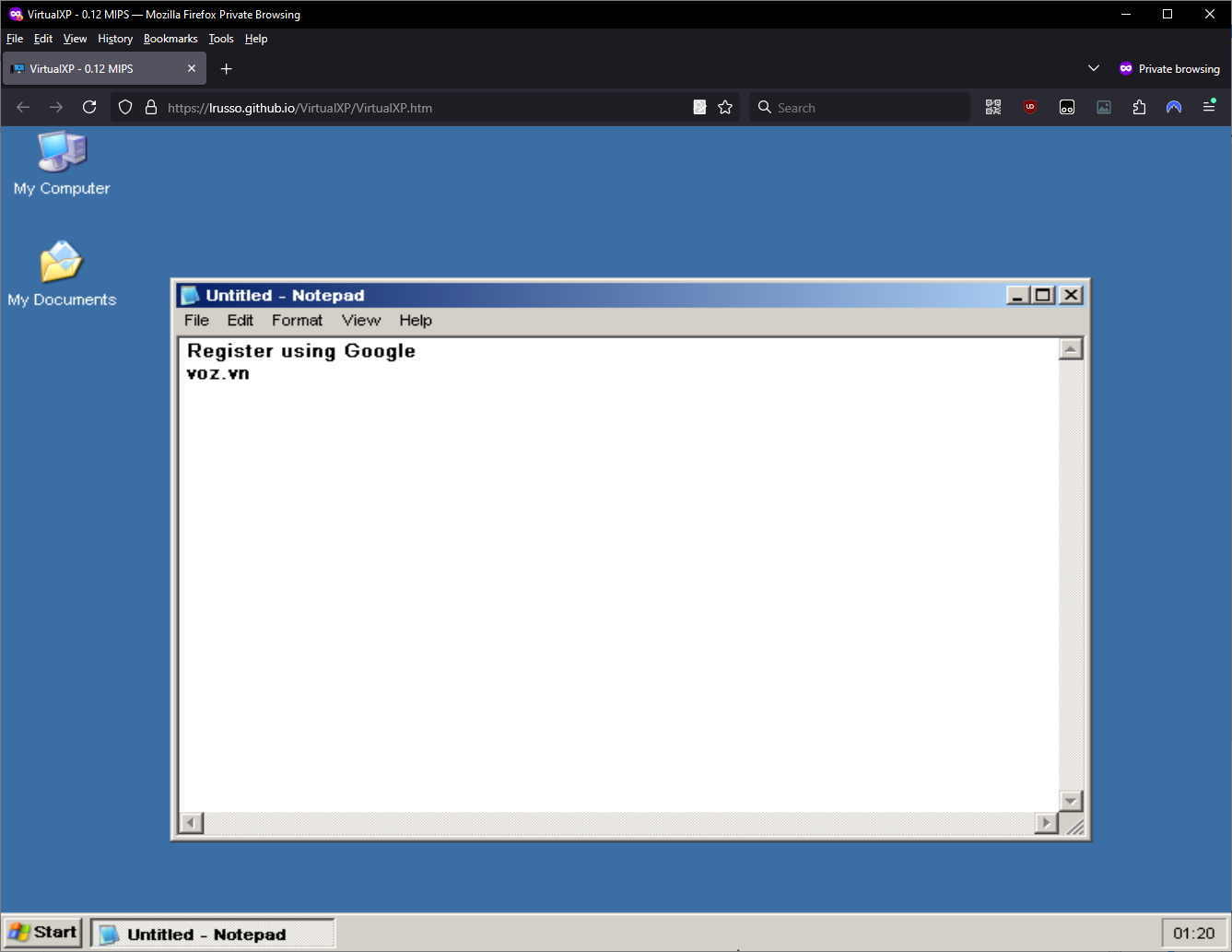Click Untitled - Notepad taskbar button
The width and height of the screenshot is (1232, 952).
click(x=213, y=934)
